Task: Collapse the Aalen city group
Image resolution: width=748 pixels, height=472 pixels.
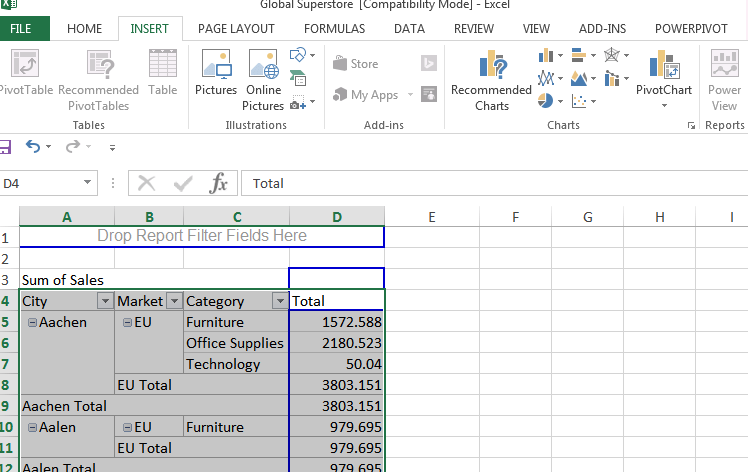Action: [x=32, y=427]
